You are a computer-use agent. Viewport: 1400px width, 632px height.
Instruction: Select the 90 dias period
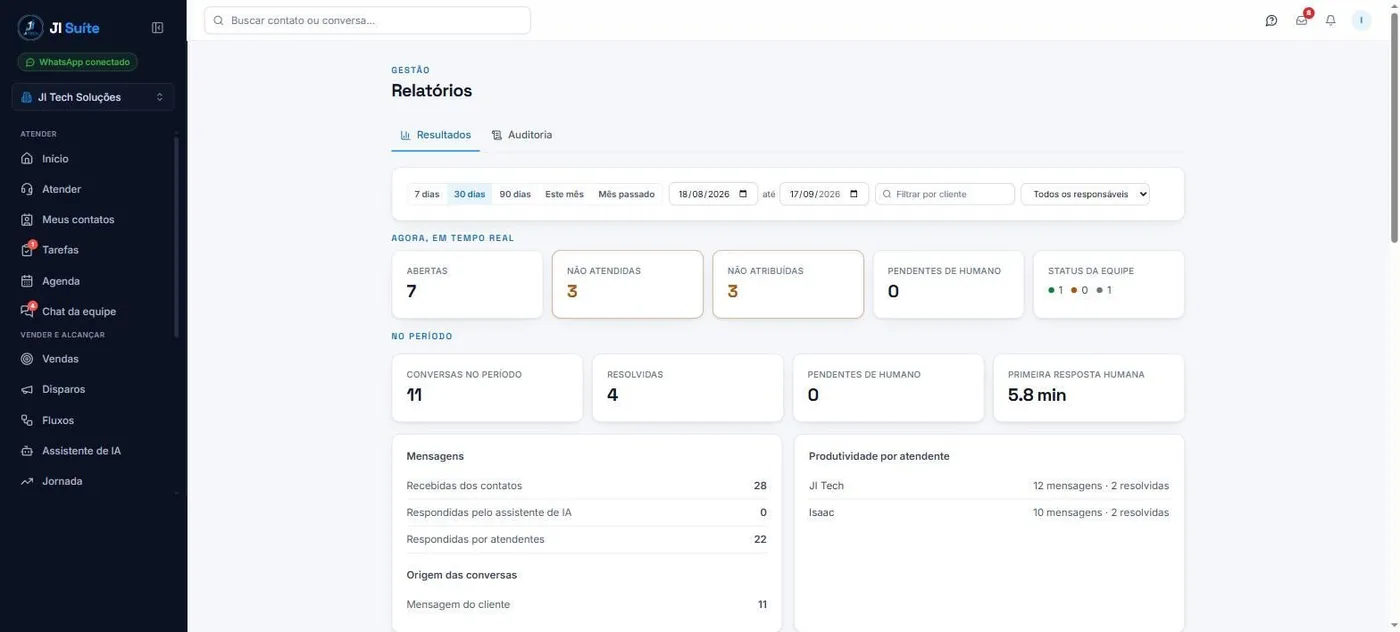point(515,194)
